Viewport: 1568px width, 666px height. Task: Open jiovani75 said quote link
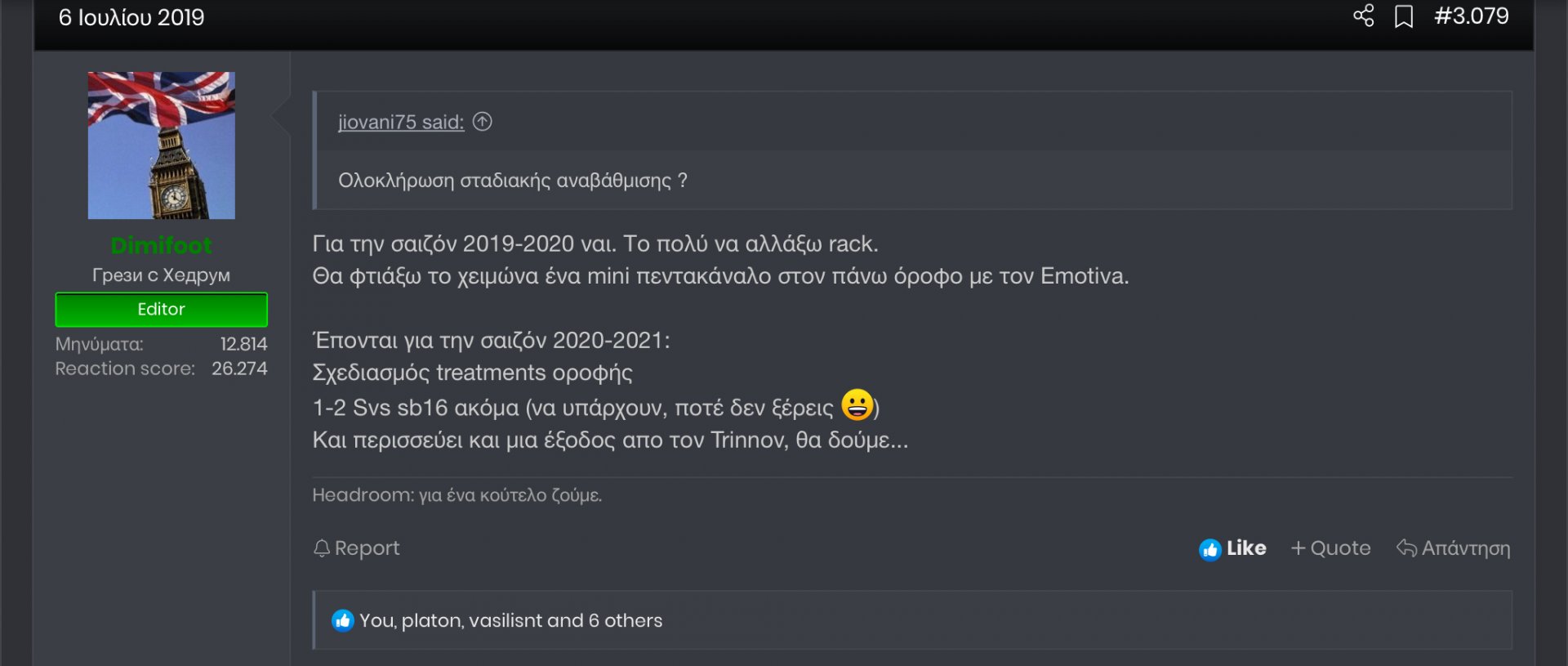[x=401, y=122]
